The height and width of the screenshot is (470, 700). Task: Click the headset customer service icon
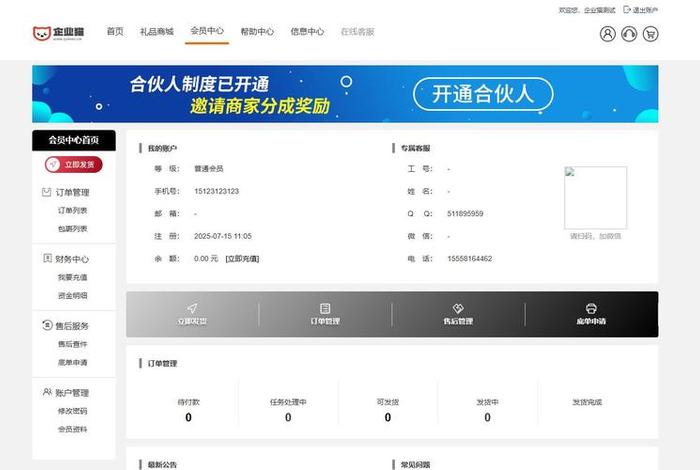pos(629,34)
